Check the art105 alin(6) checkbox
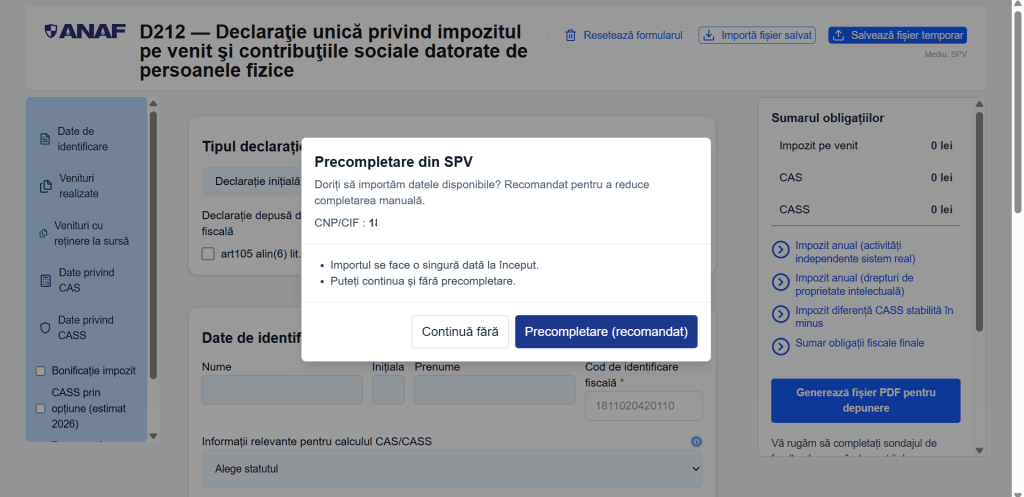This screenshot has width=1024, height=497. (208, 254)
